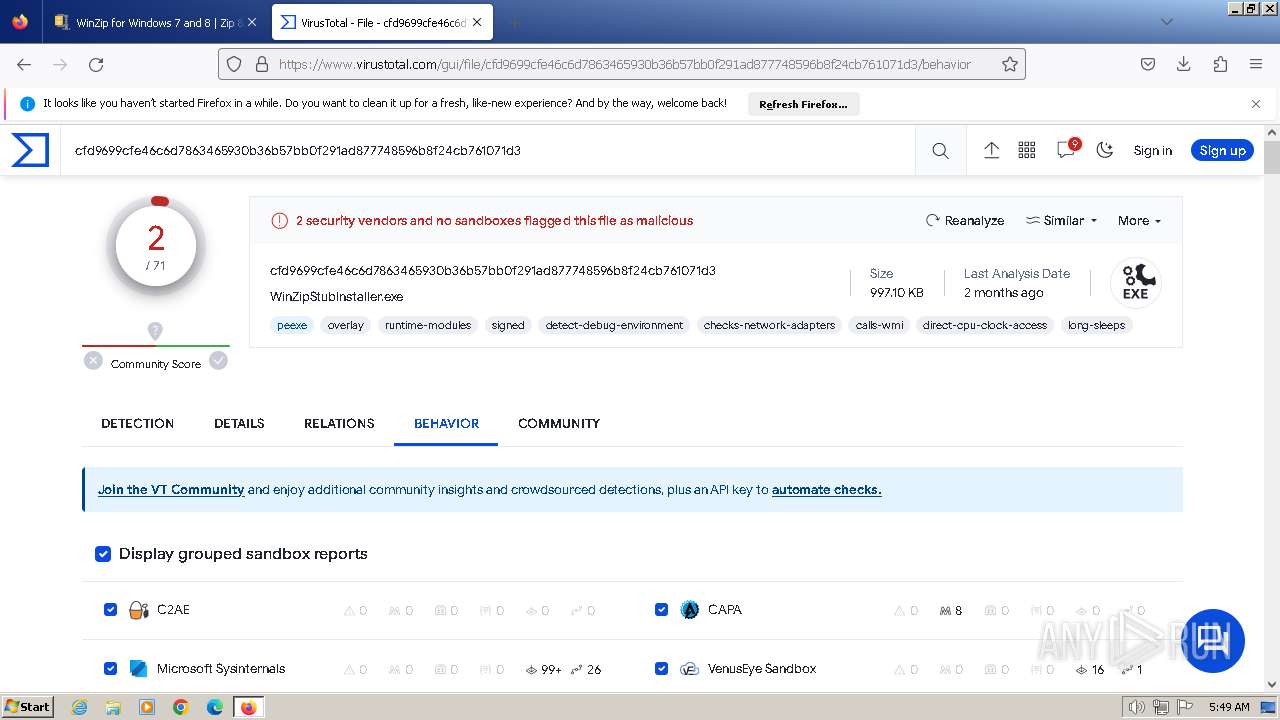This screenshot has width=1280, height=720.
Task: Click the Windows Start button
Action: click(x=28, y=706)
